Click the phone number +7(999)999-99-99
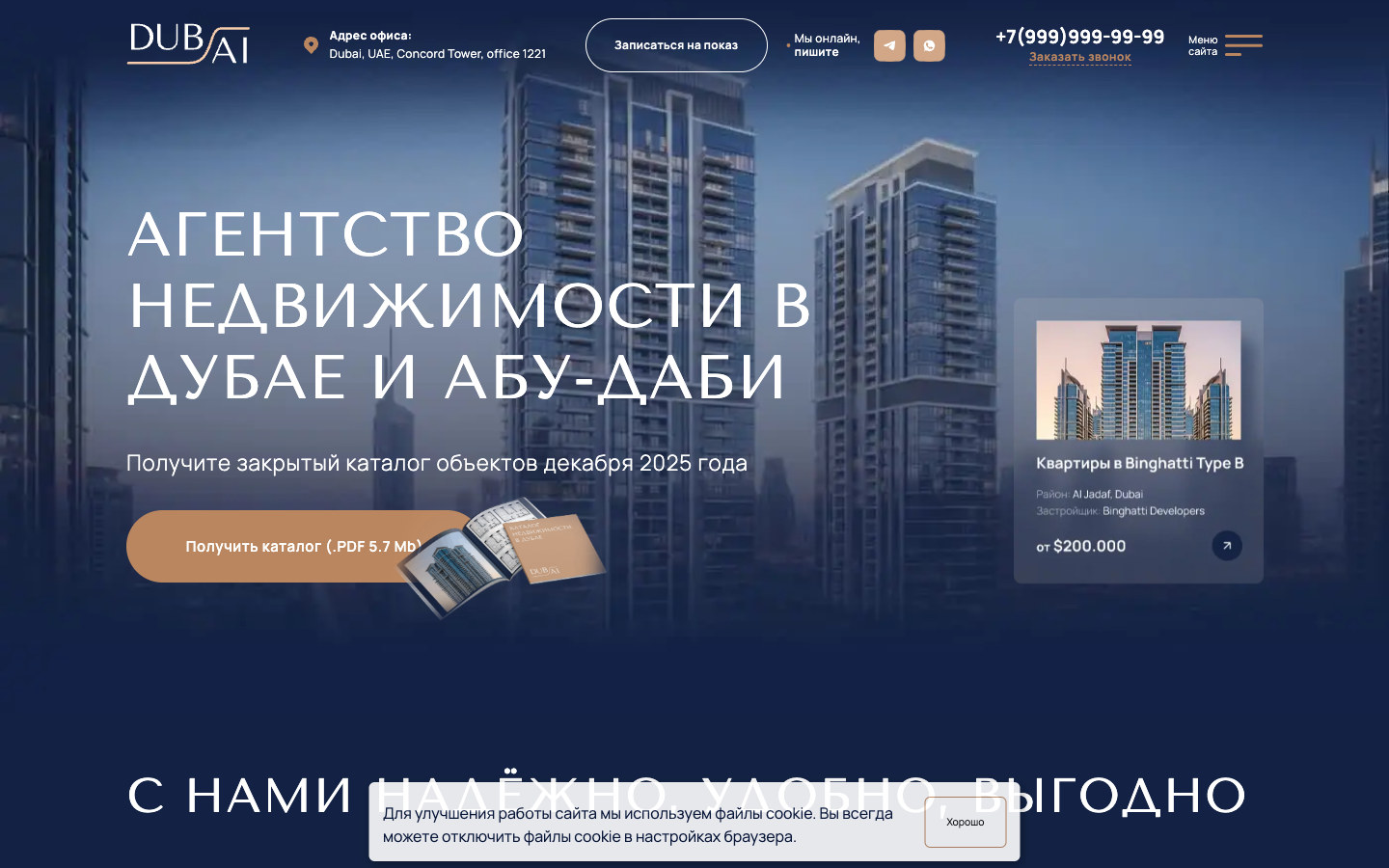The image size is (1389, 868). click(x=1080, y=37)
